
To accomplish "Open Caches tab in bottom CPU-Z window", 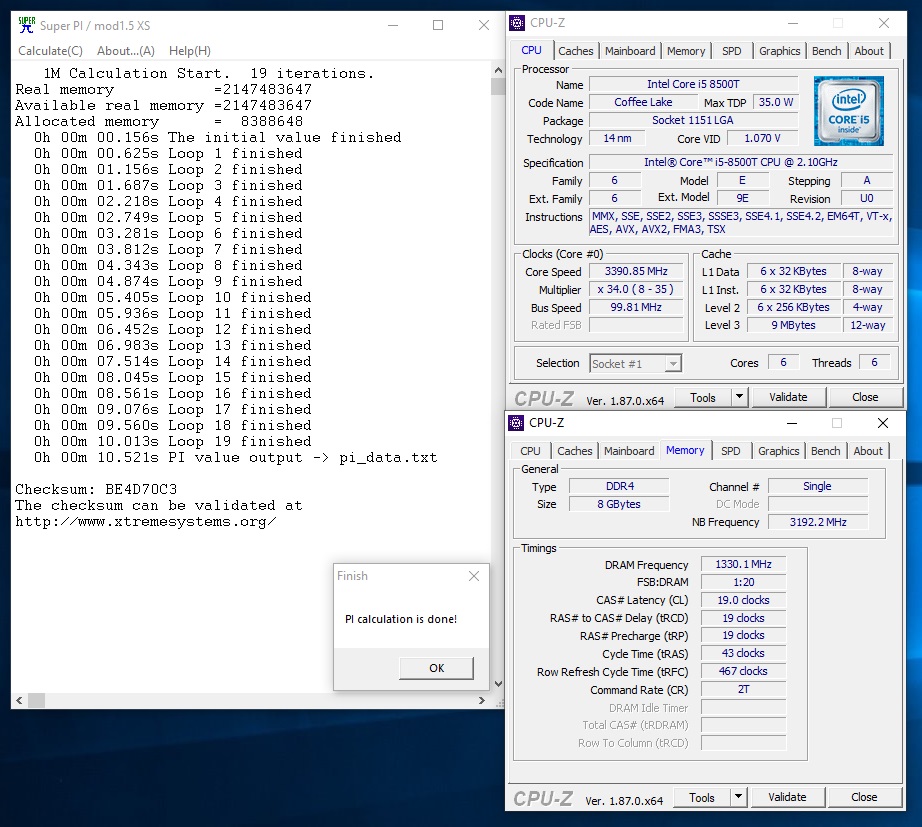I will click(x=574, y=451).
